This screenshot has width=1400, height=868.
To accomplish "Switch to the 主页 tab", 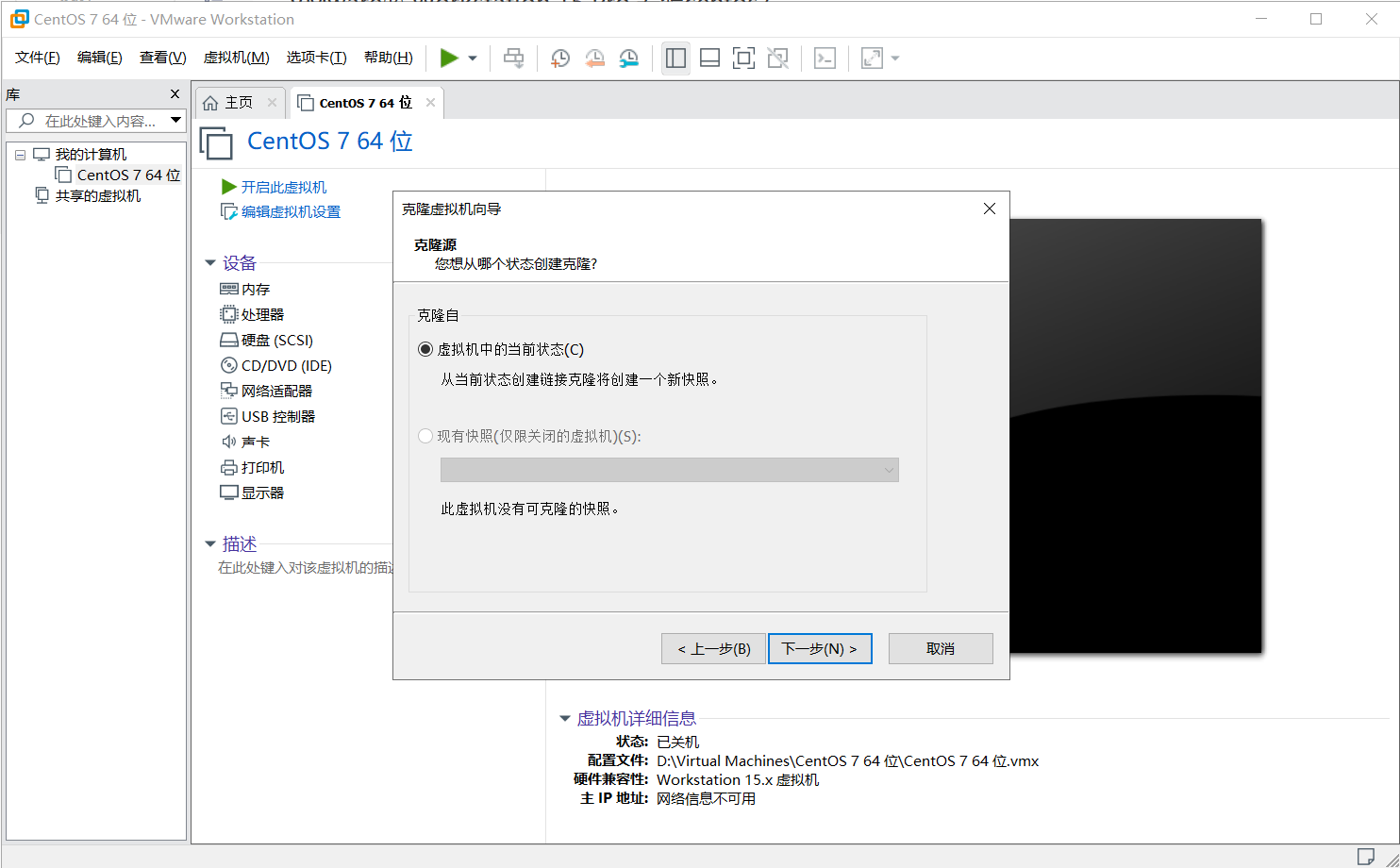I will point(240,103).
